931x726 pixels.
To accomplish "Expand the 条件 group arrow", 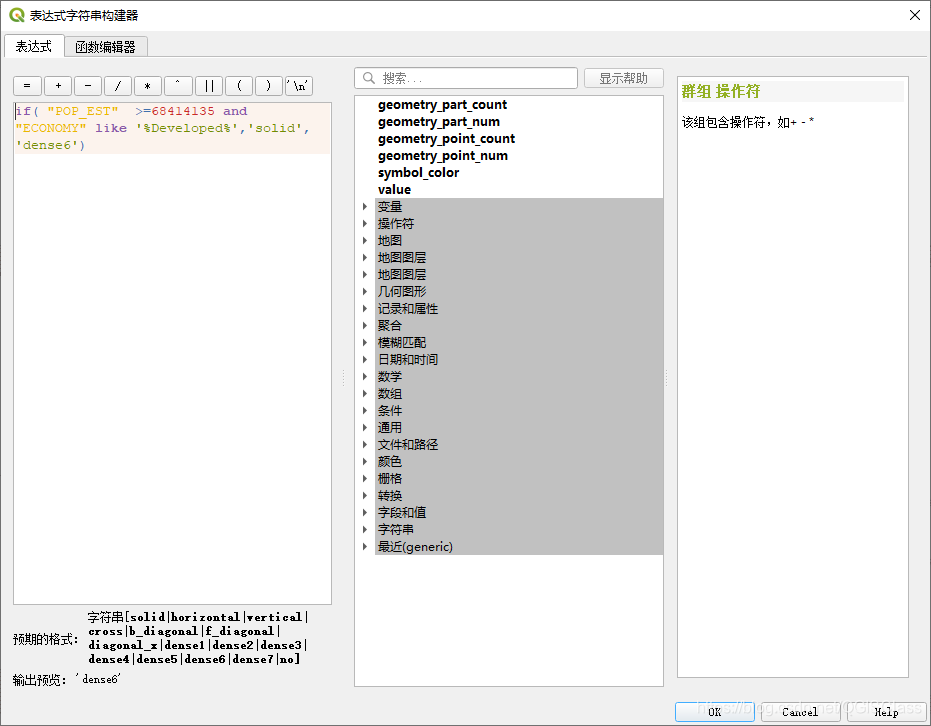I will (x=365, y=411).
